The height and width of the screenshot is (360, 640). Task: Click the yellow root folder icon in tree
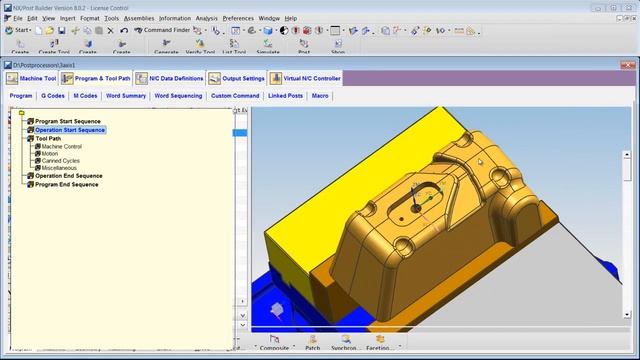pyautogui.click(x=22, y=113)
